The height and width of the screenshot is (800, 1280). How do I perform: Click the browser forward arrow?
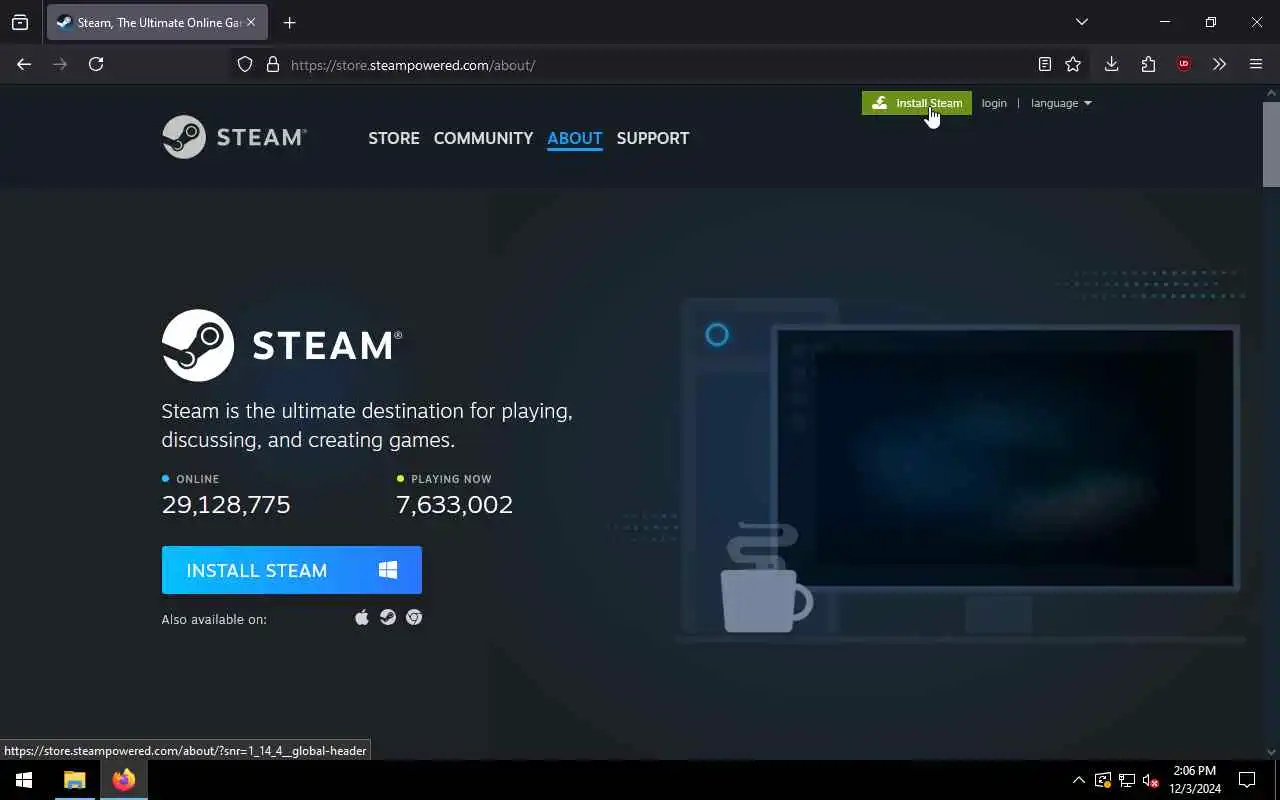(x=60, y=64)
